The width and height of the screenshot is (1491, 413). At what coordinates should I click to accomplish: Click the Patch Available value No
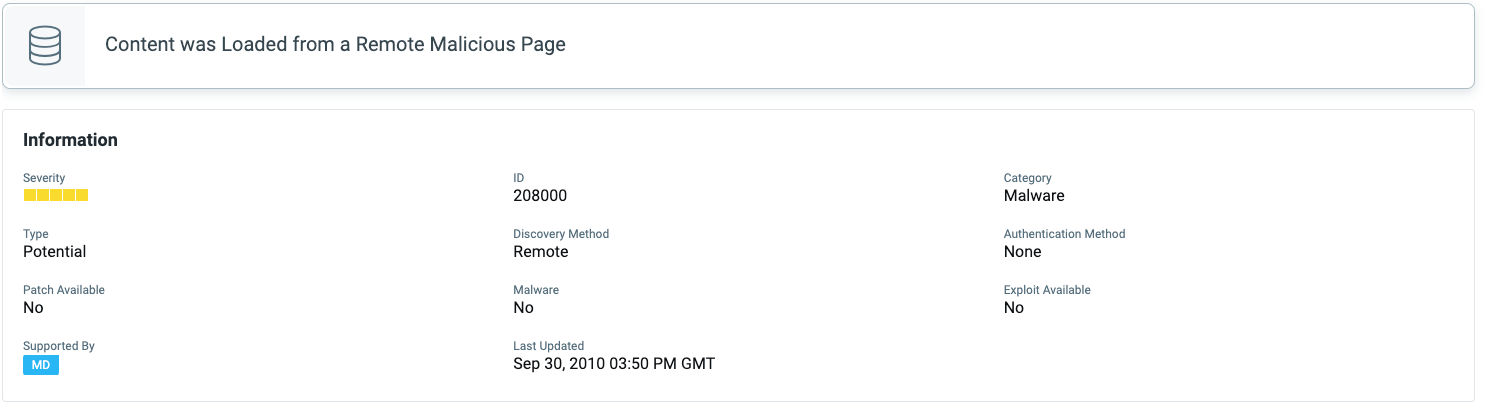pyautogui.click(x=33, y=308)
